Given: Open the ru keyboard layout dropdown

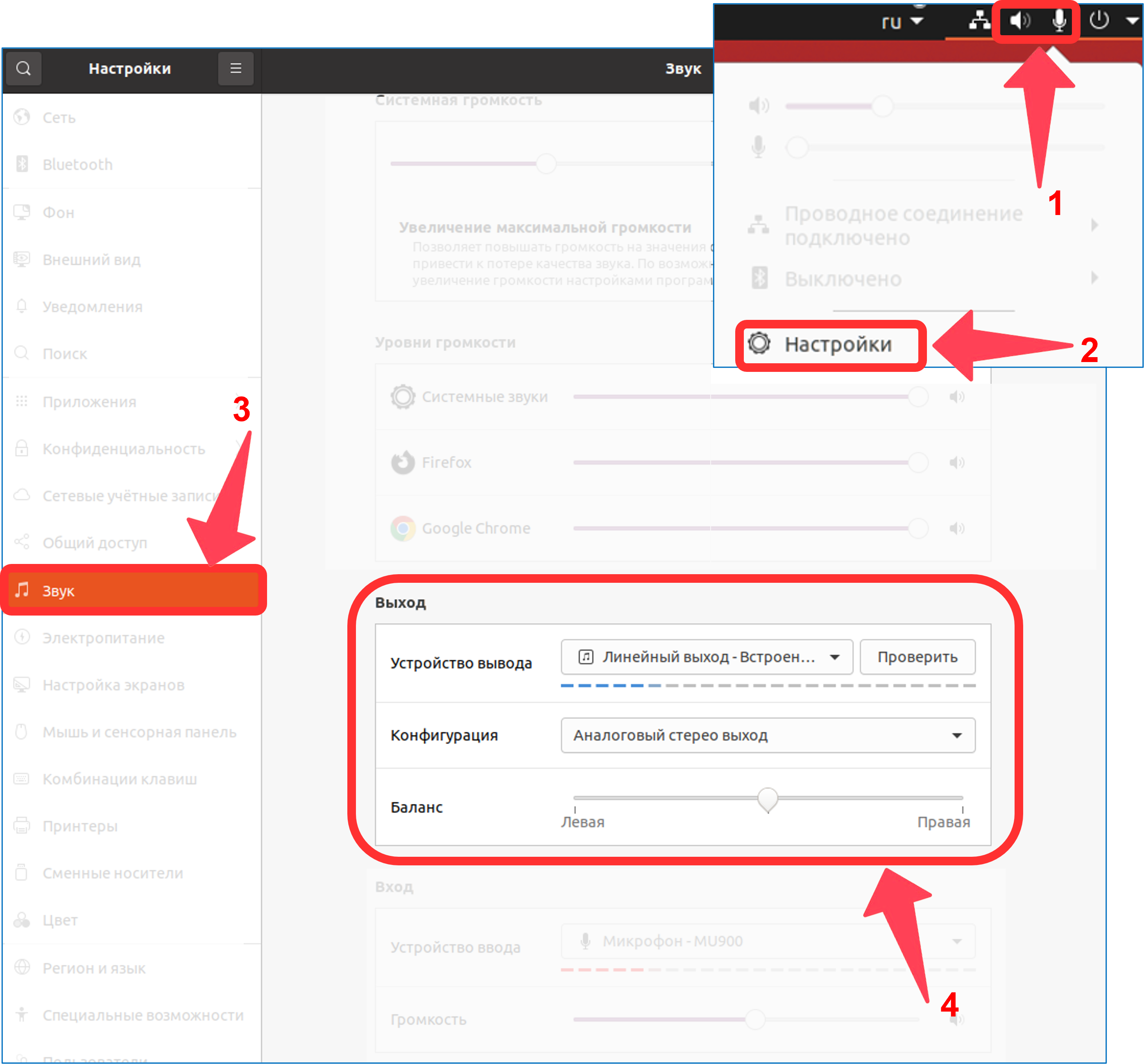Looking at the screenshot, I should point(902,22).
